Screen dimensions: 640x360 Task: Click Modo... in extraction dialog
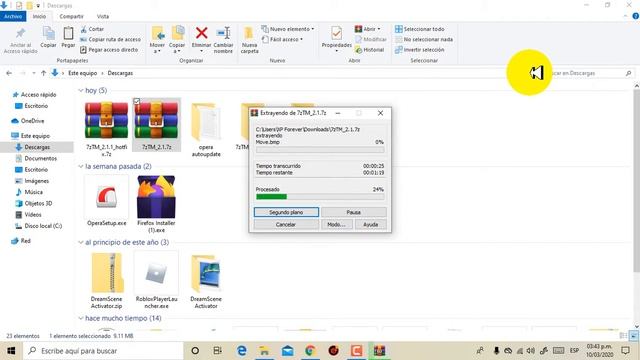pos(337,224)
